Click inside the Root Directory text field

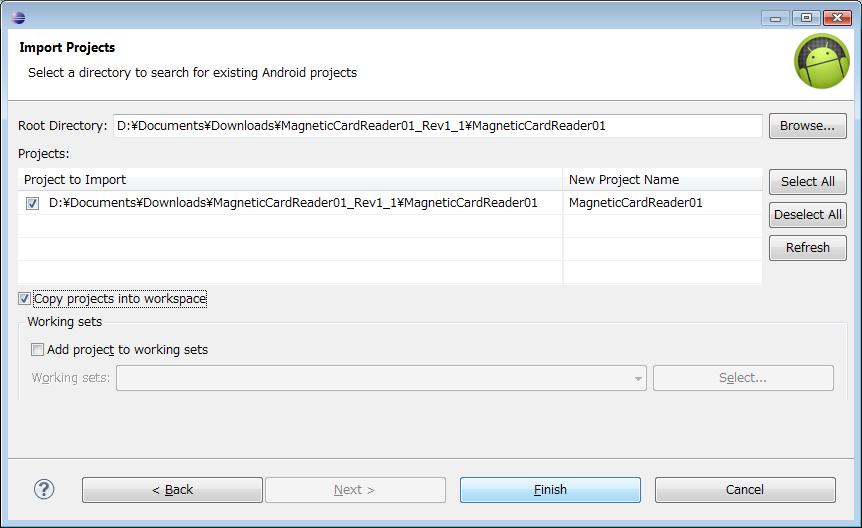click(x=438, y=126)
